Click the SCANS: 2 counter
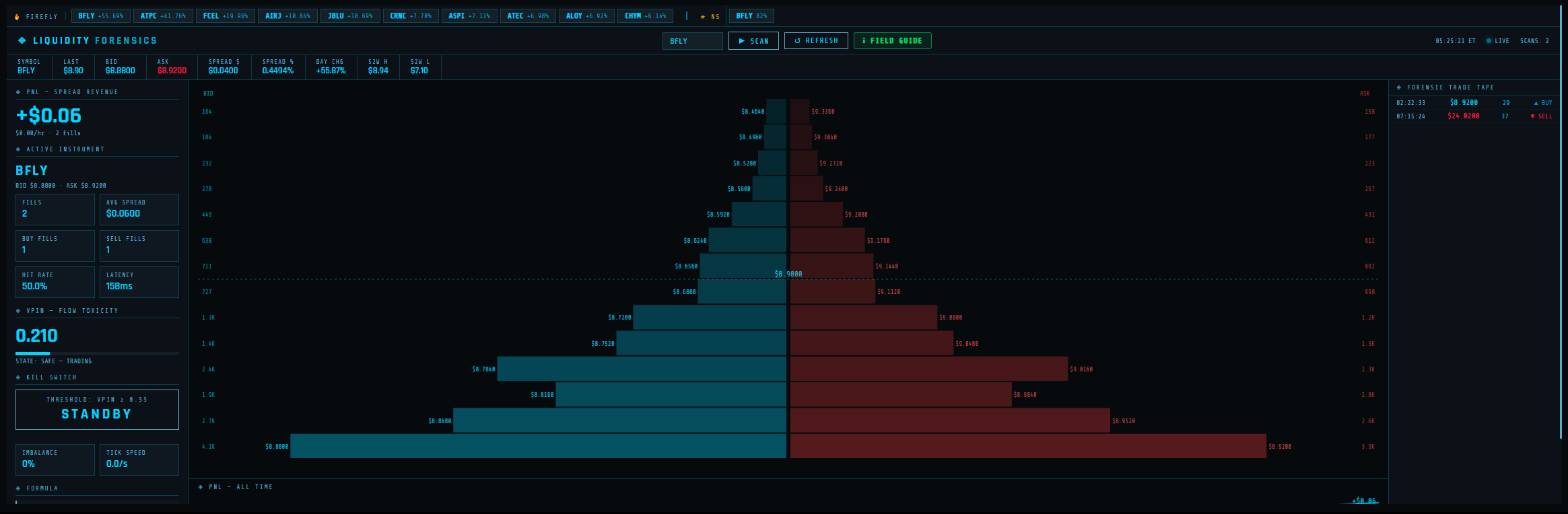This screenshot has width=1568, height=514. coord(1534,41)
